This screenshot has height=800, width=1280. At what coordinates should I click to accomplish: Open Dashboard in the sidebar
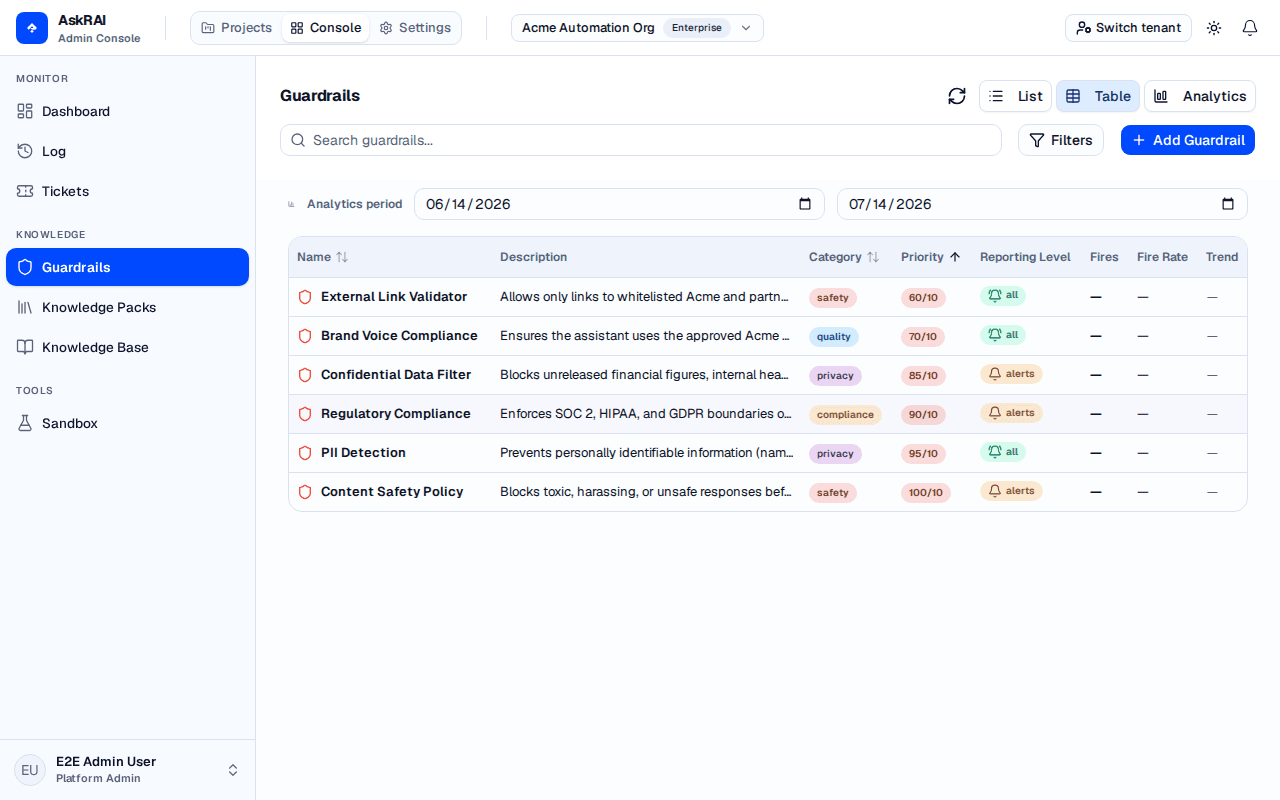point(127,111)
